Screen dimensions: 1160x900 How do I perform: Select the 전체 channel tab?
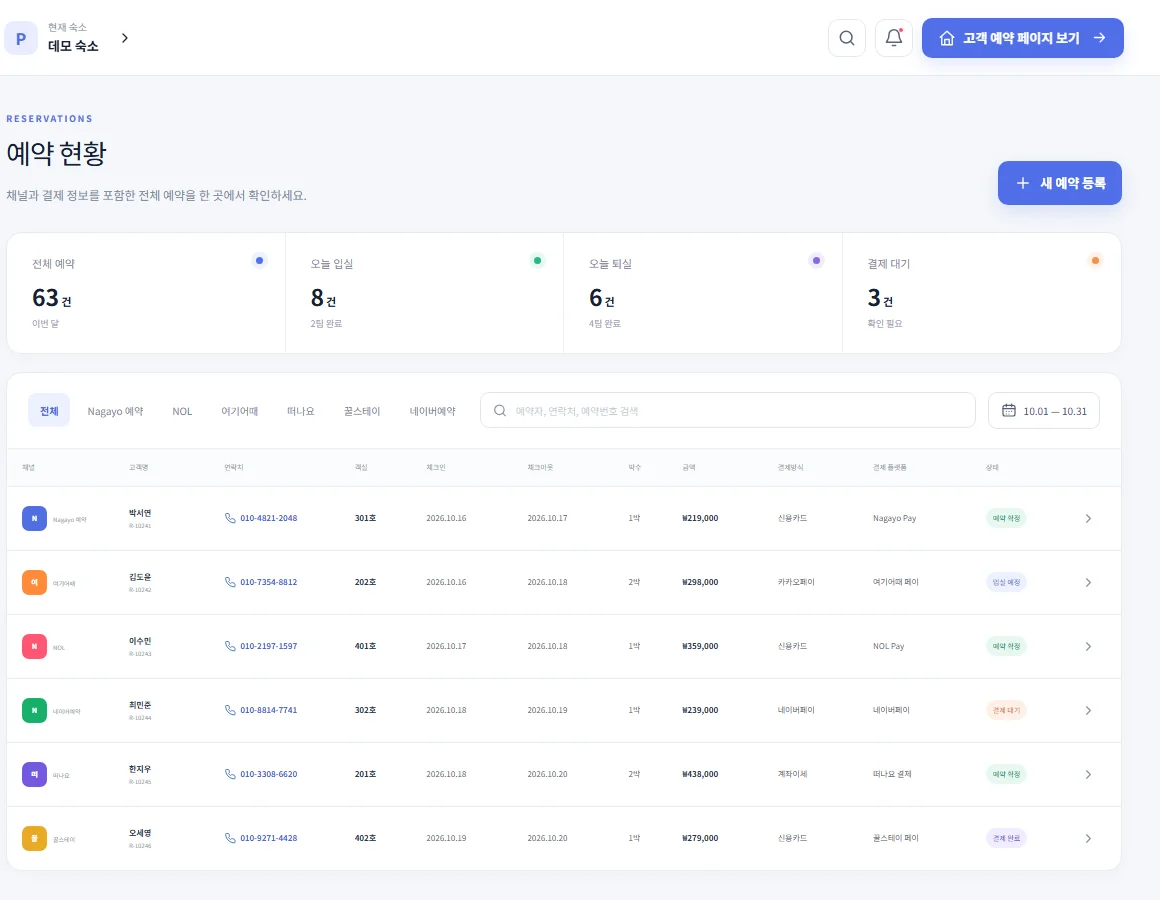point(49,410)
